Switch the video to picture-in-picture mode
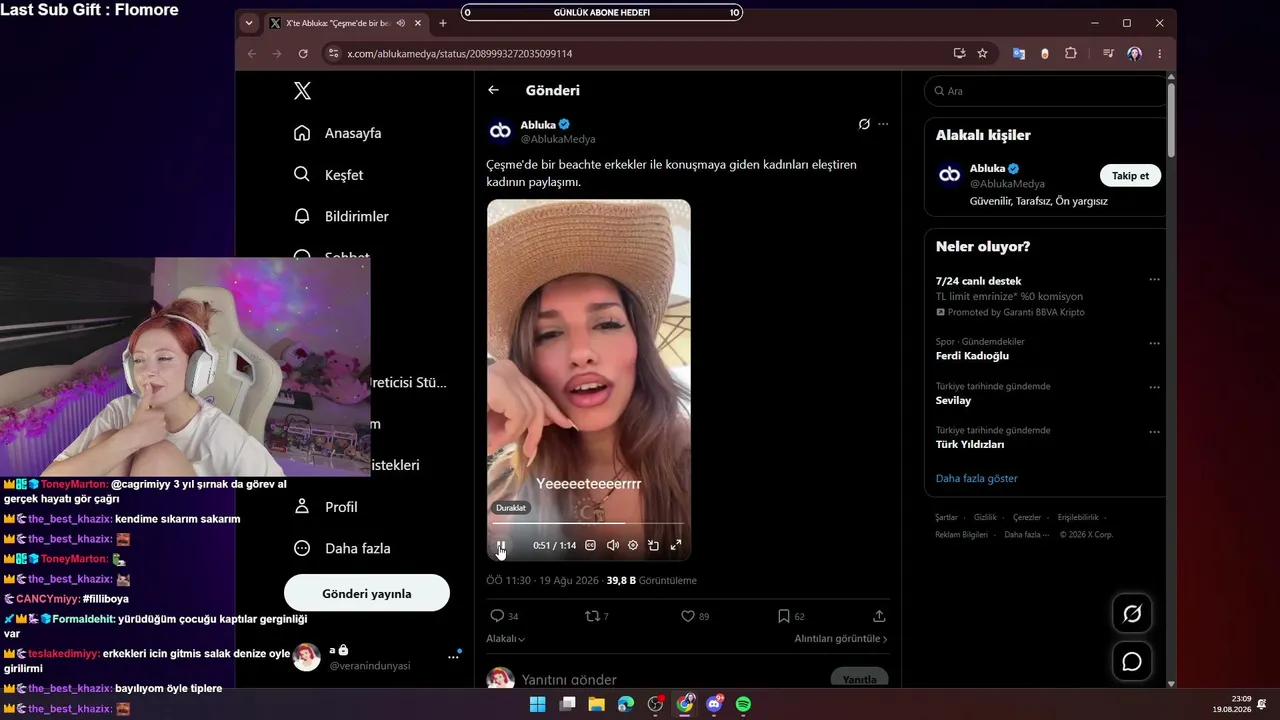Viewport: 1280px width, 720px height. [x=653, y=546]
